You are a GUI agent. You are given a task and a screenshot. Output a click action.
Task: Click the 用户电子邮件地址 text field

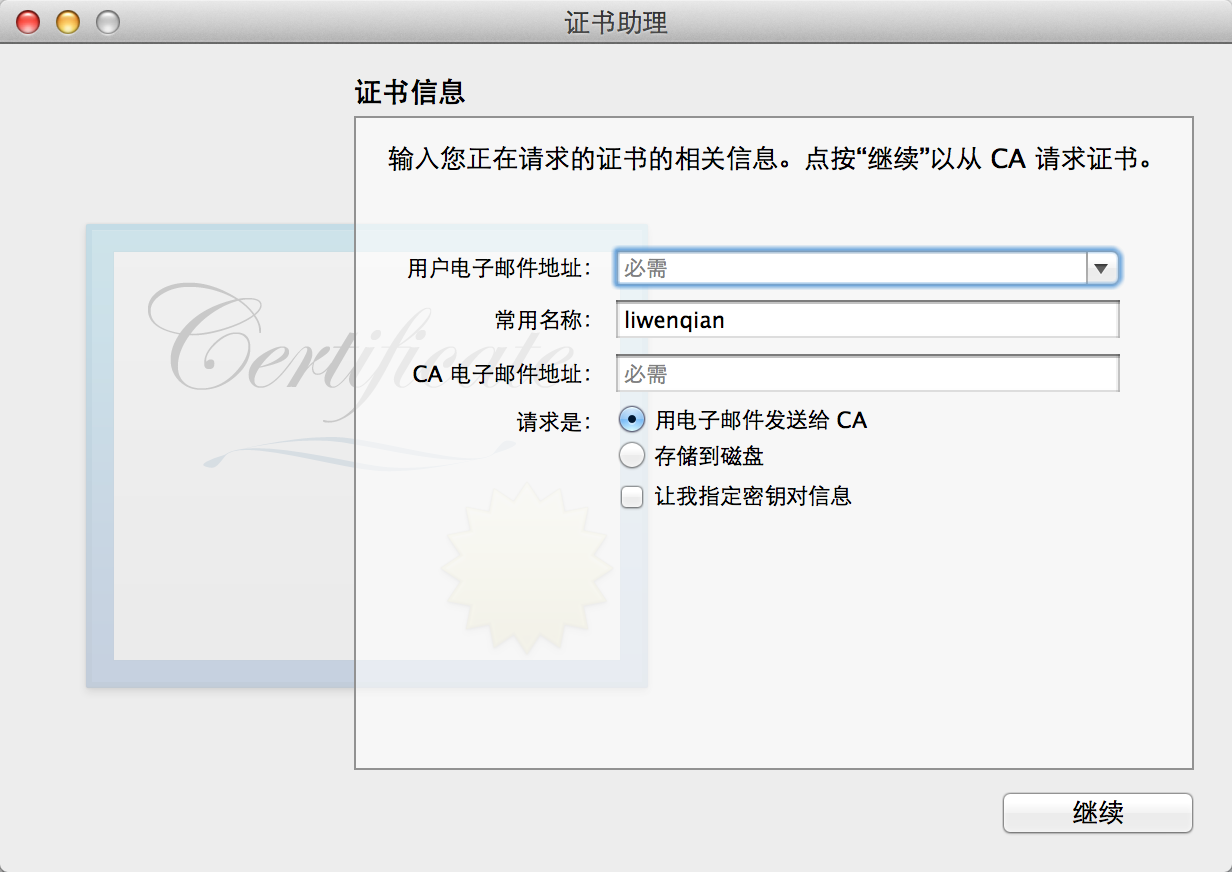852,268
